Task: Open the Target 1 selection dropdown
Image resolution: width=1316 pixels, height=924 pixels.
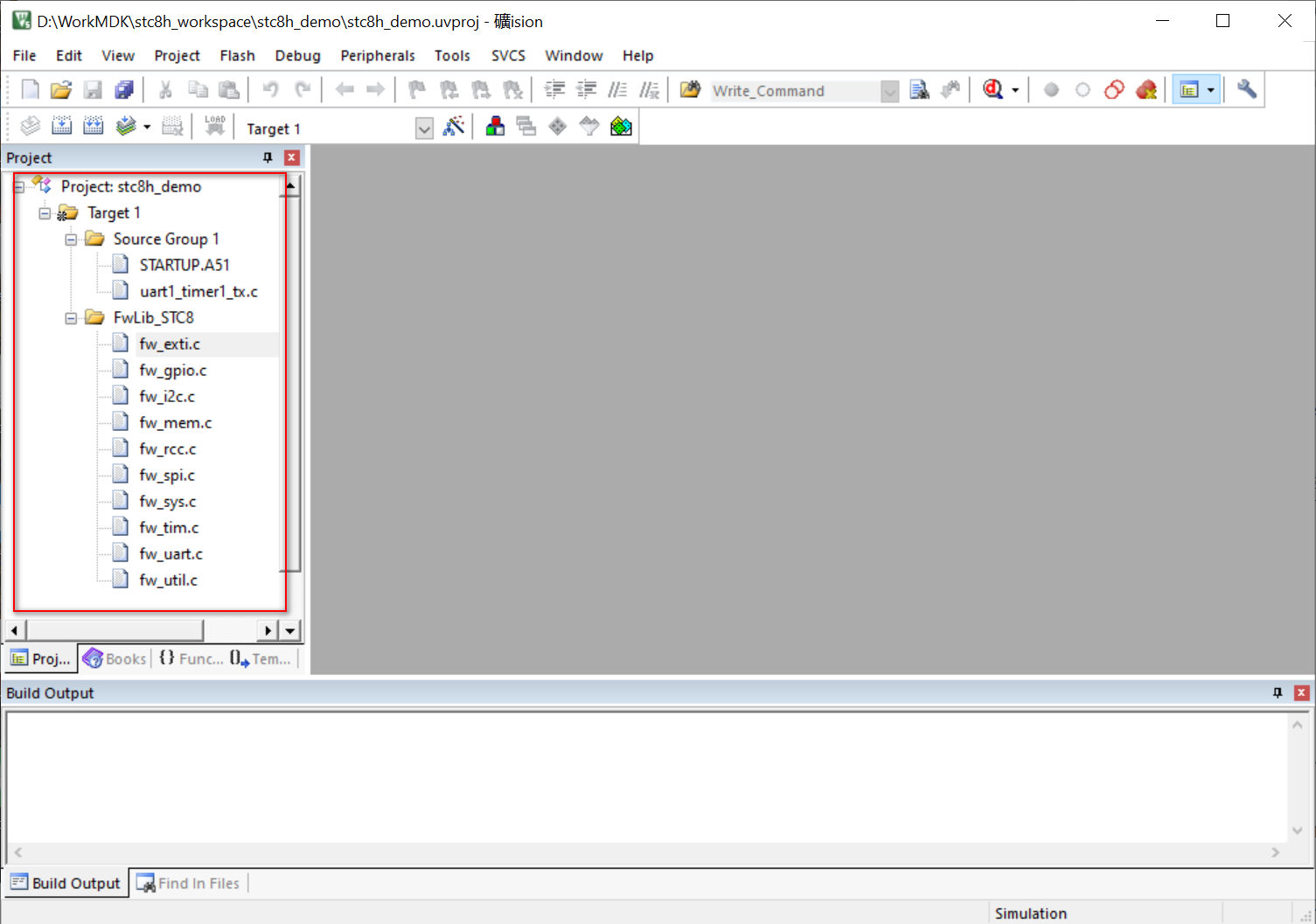Action: pos(424,128)
